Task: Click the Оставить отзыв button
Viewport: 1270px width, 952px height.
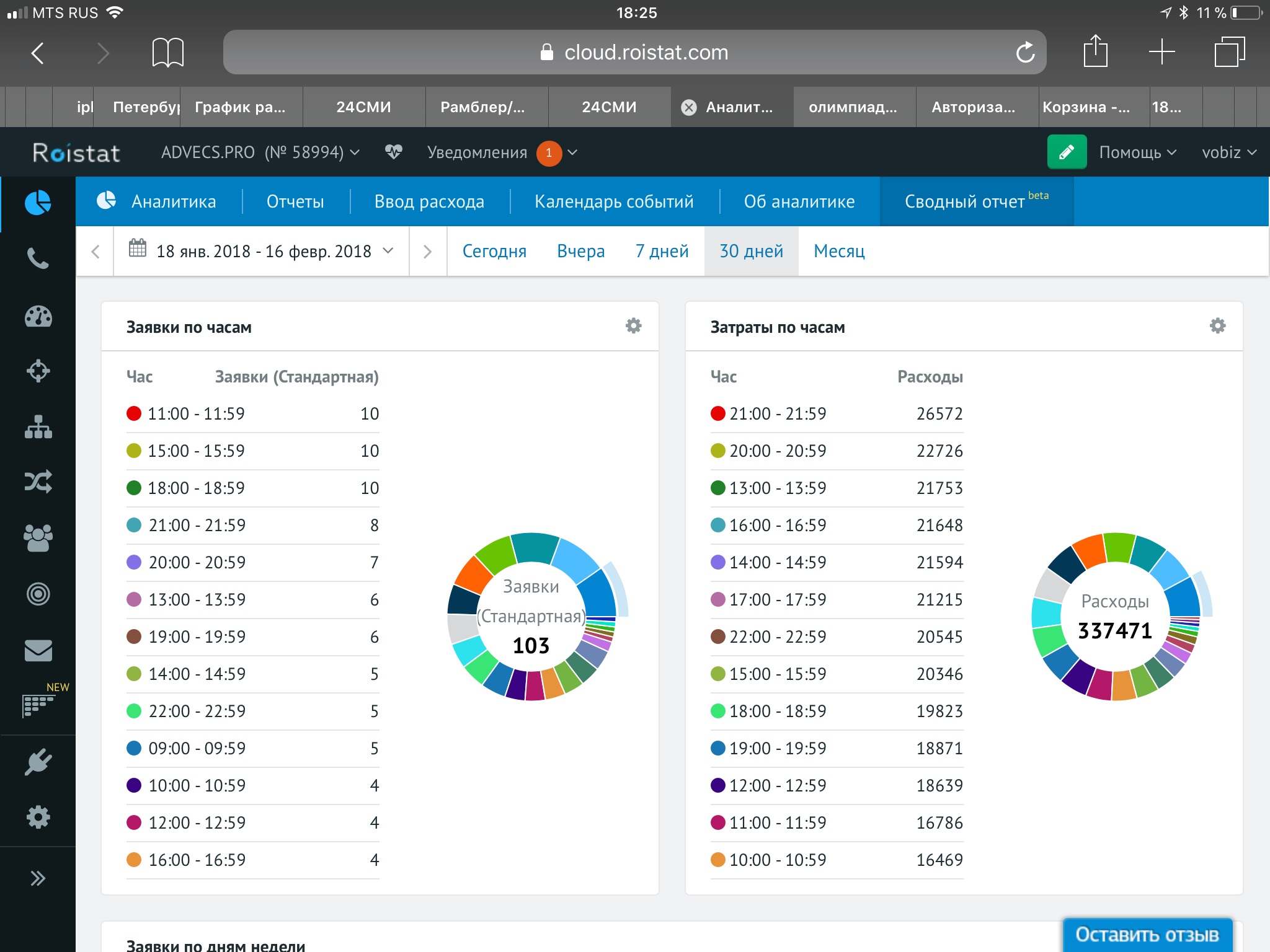Action: click(1147, 934)
